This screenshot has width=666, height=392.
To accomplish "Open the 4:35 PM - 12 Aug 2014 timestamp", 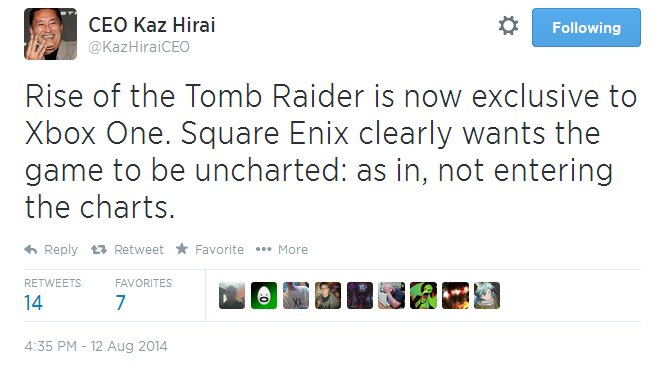I will coord(96,346).
